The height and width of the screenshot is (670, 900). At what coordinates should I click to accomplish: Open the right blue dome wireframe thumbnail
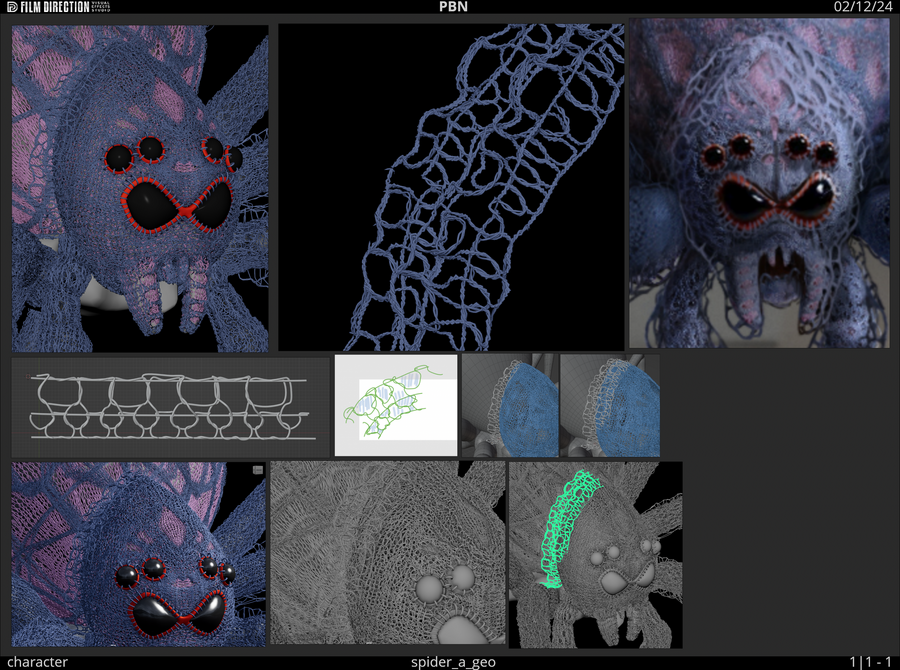610,405
